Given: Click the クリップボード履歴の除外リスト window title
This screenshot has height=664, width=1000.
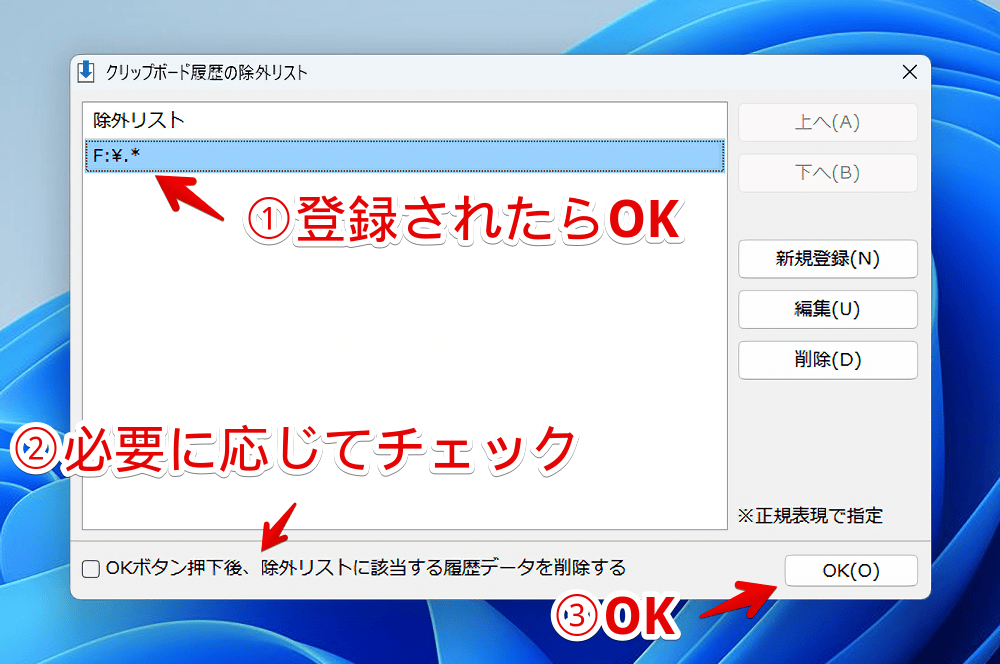Looking at the screenshot, I should point(207,73).
